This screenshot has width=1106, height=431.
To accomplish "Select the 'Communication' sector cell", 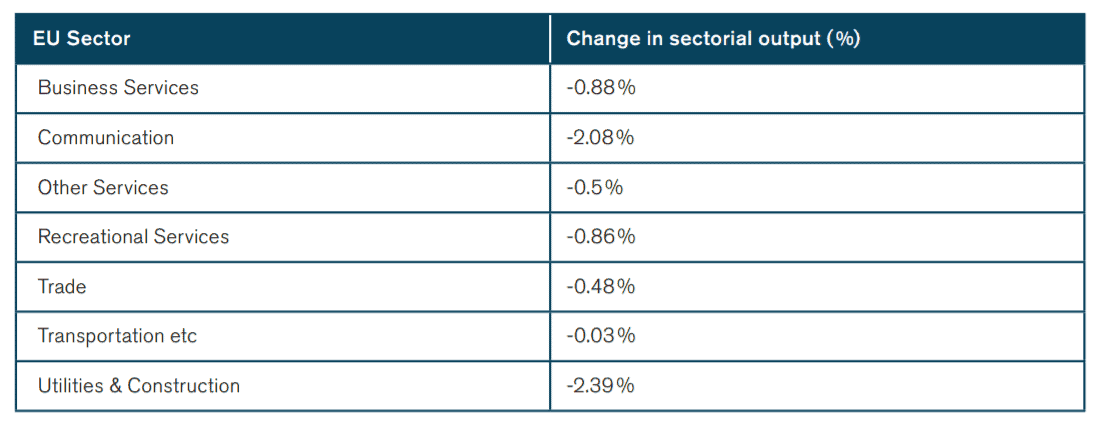I will click(106, 138).
